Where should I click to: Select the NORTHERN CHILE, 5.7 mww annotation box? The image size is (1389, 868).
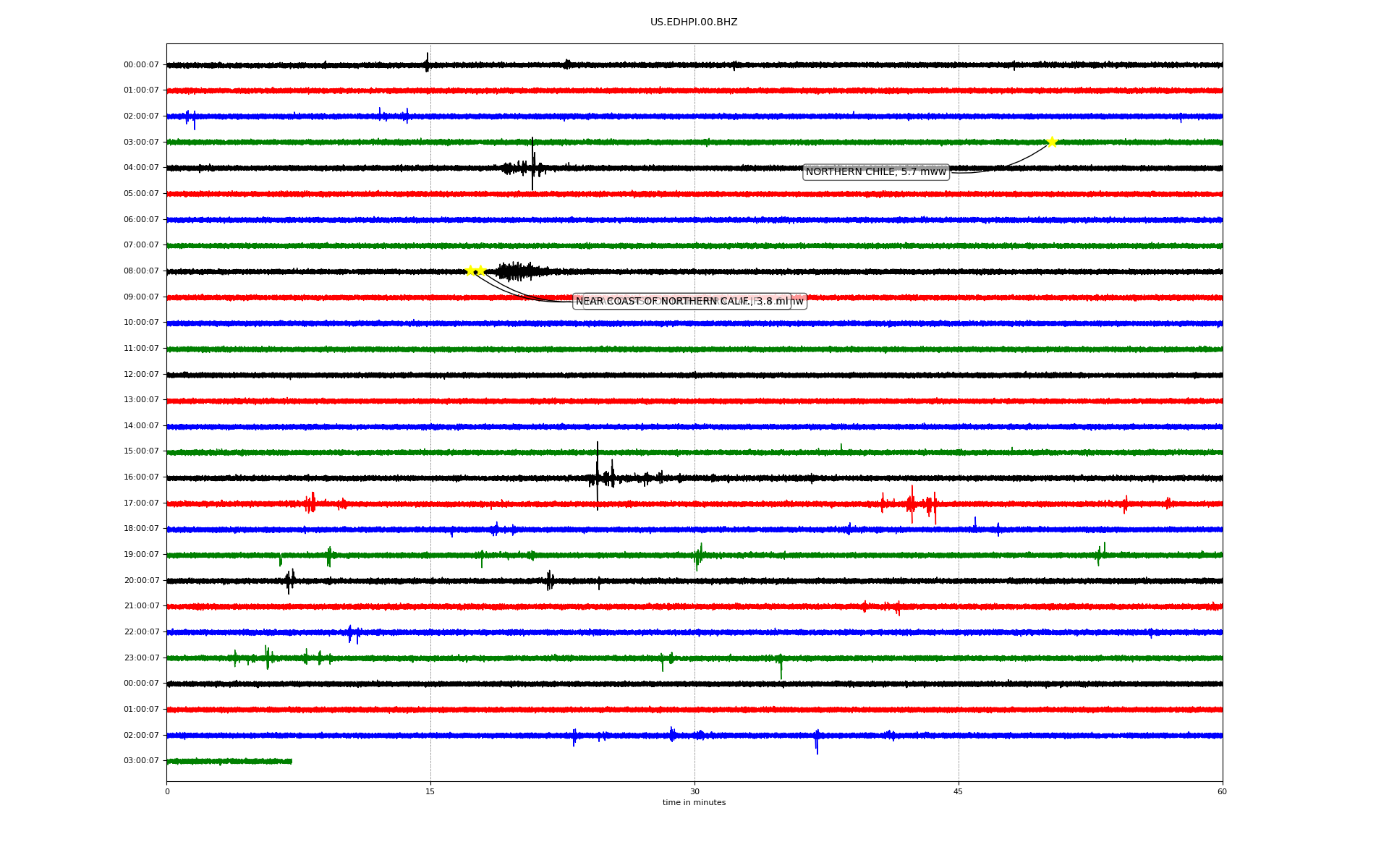[x=876, y=172]
